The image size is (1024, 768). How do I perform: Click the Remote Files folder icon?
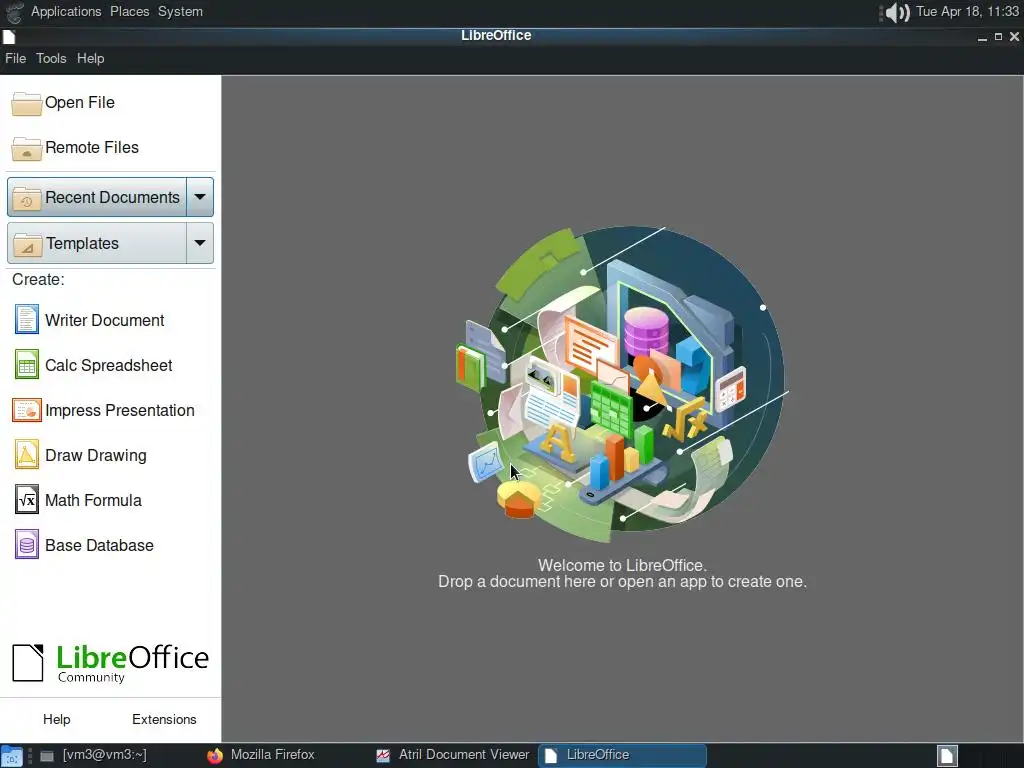coord(27,148)
